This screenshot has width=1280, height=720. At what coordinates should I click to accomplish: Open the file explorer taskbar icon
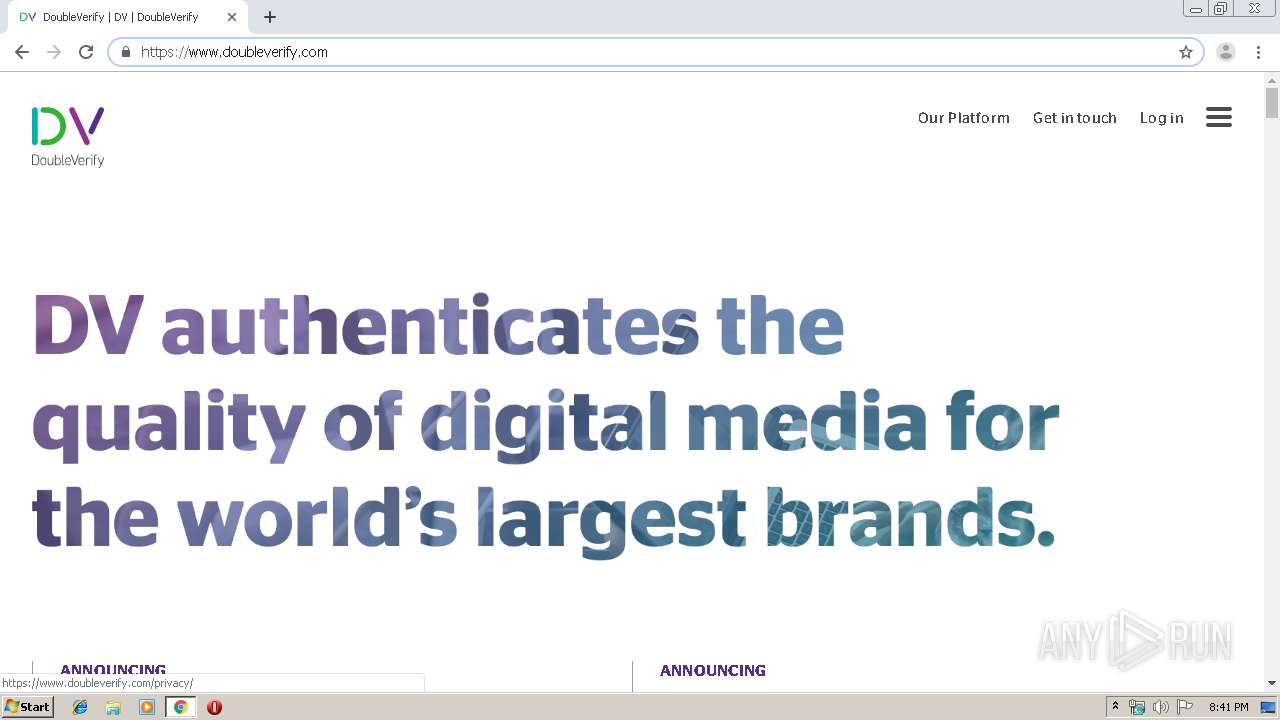tap(113, 707)
